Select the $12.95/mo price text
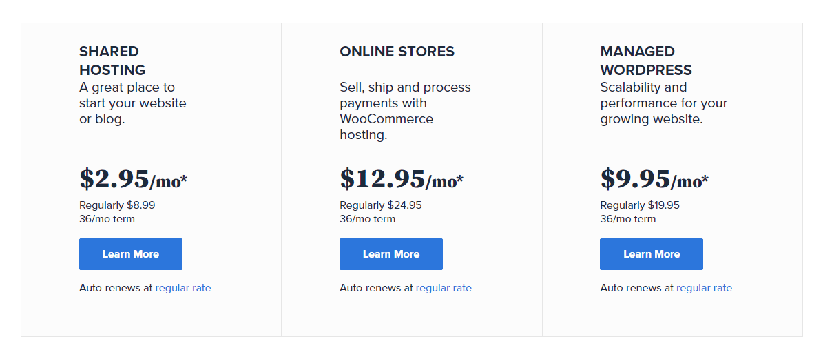This screenshot has height=363, width=832. 402,179
